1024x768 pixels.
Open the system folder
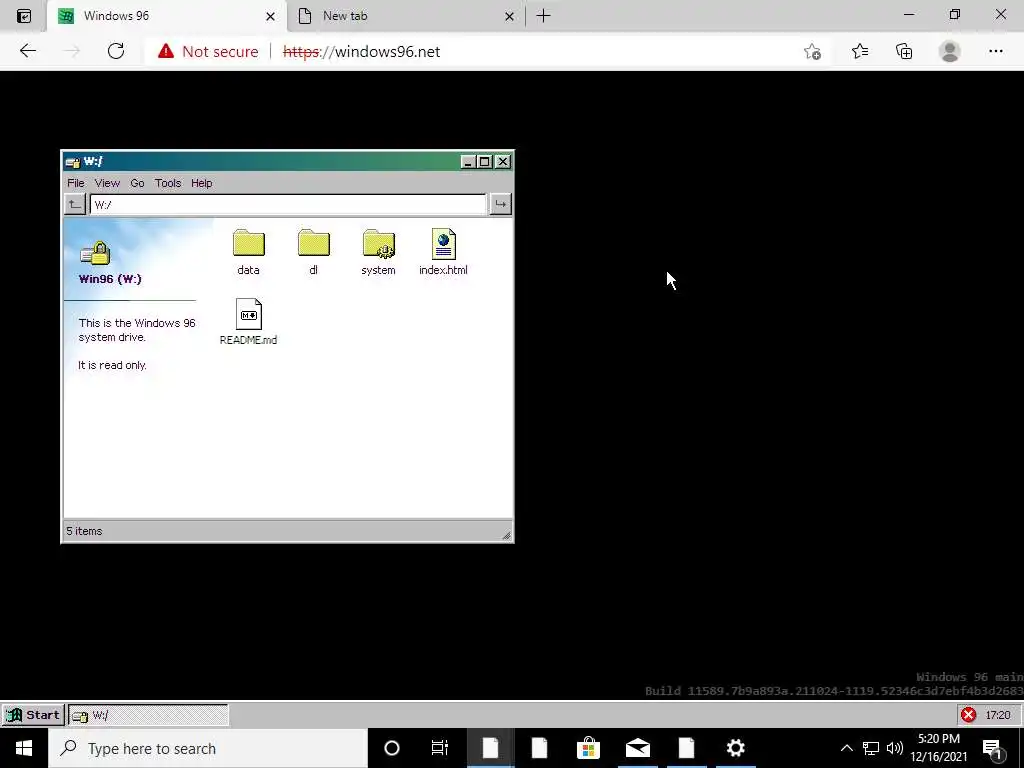click(x=378, y=251)
